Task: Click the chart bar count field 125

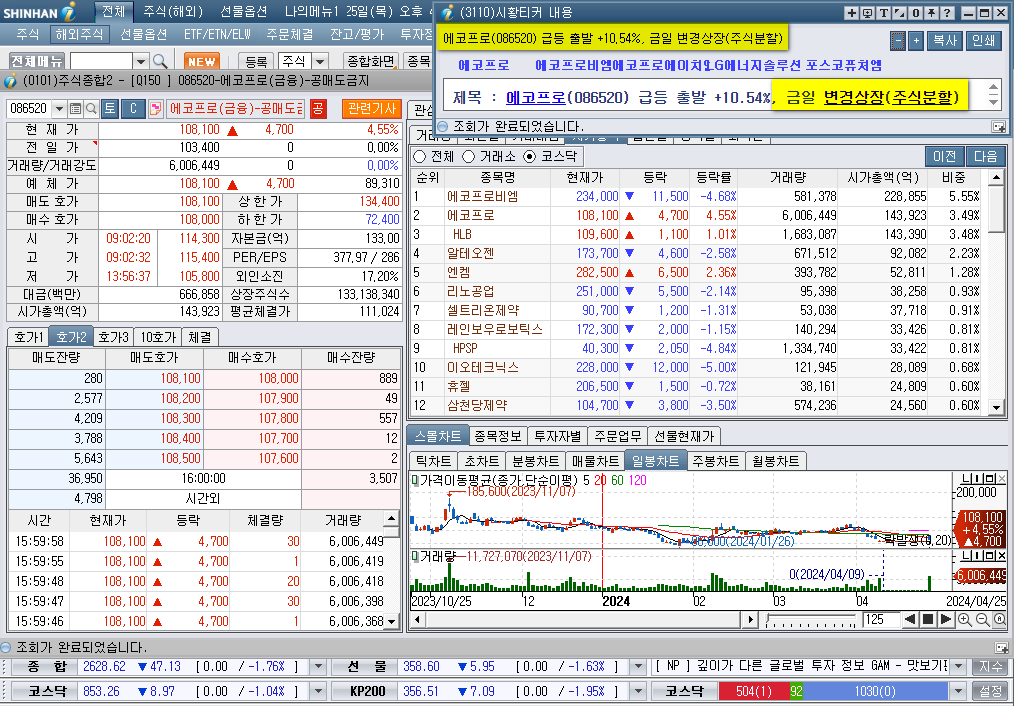Action: (880, 620)
